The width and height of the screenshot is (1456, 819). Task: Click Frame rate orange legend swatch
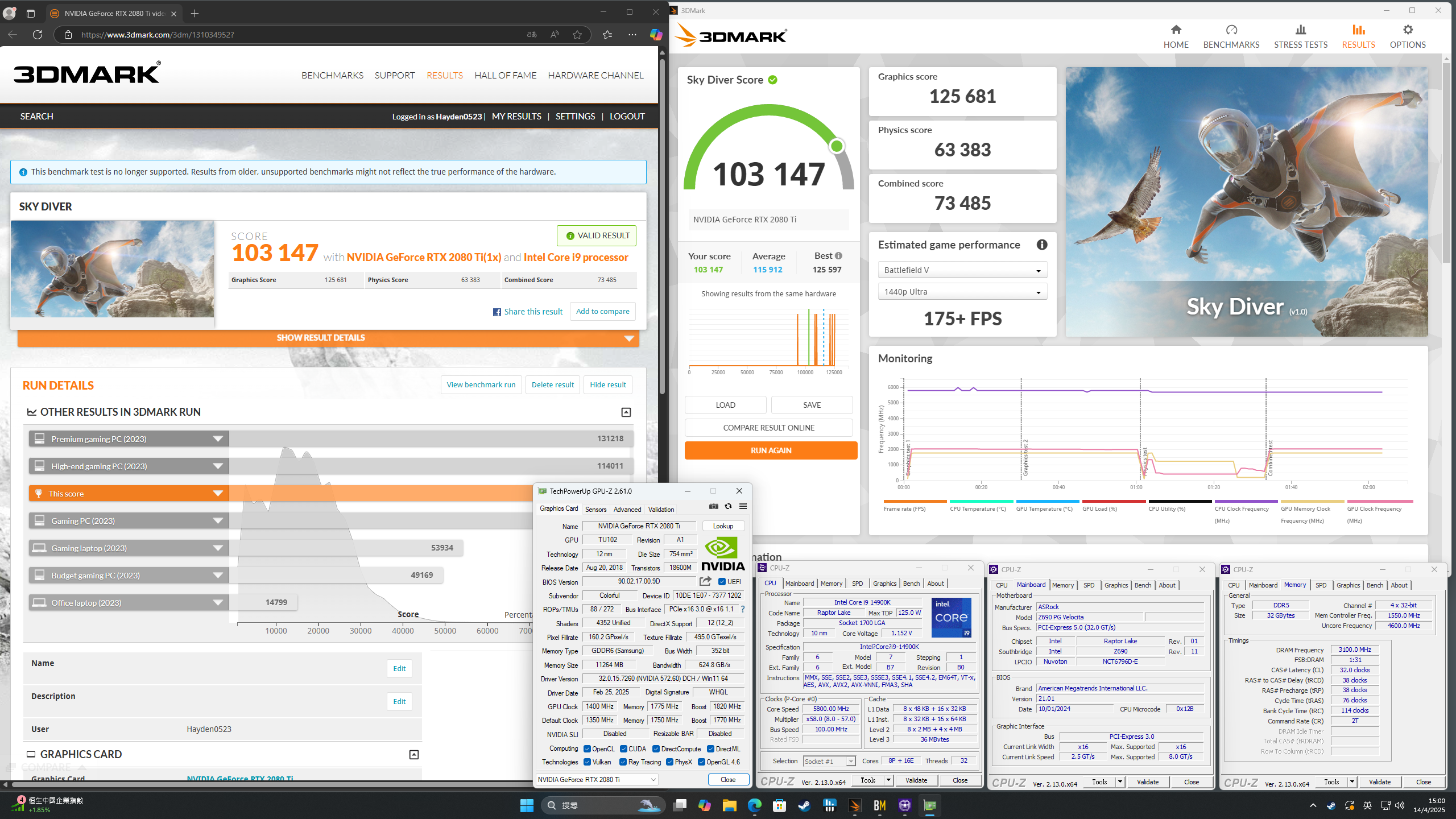(x=915, y=501)
